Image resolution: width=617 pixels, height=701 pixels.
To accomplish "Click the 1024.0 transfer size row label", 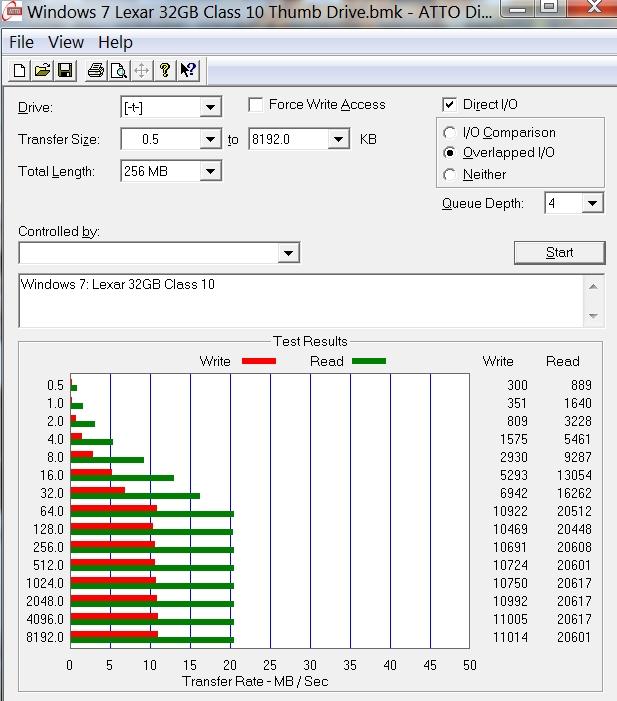I will [x=45, y=583].
